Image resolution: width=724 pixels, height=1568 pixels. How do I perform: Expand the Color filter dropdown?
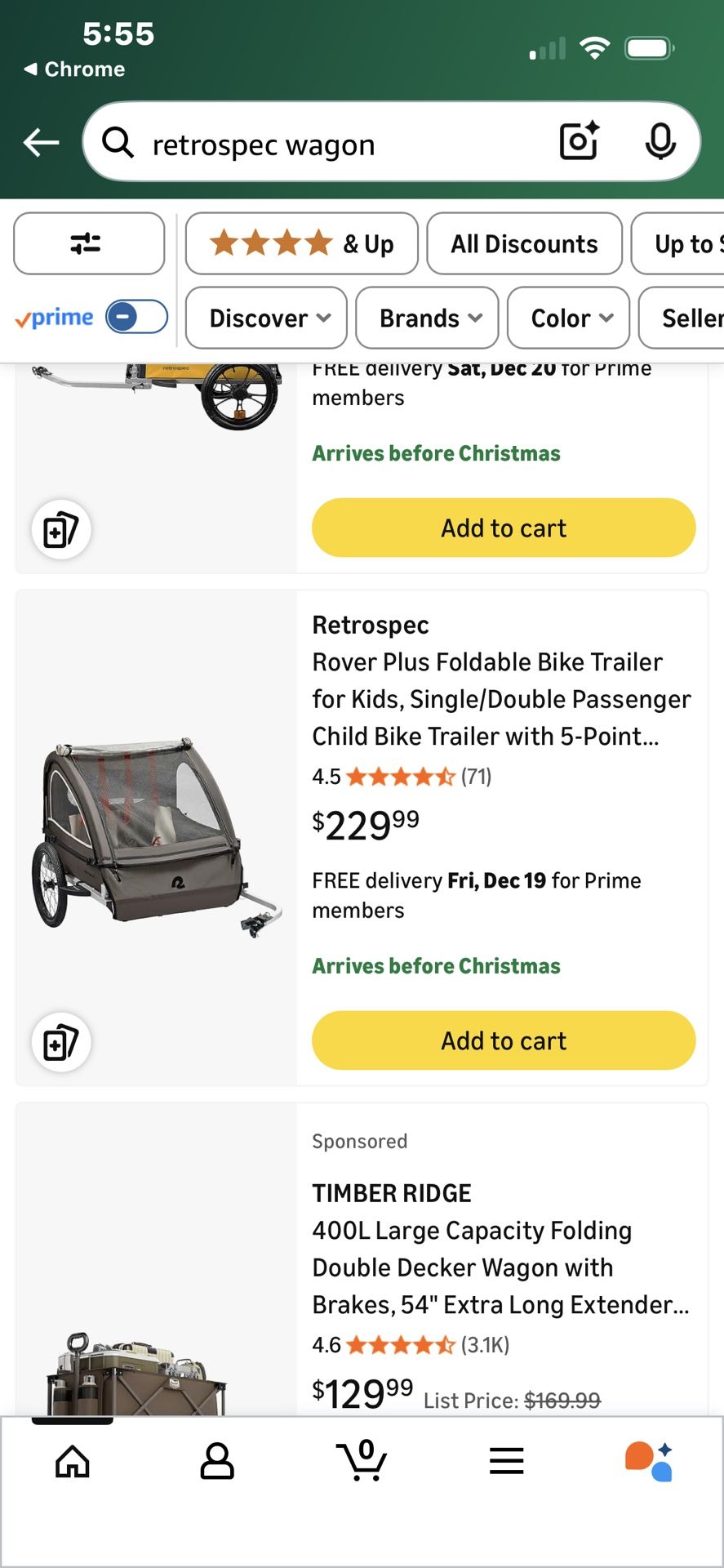coord(567,318)
